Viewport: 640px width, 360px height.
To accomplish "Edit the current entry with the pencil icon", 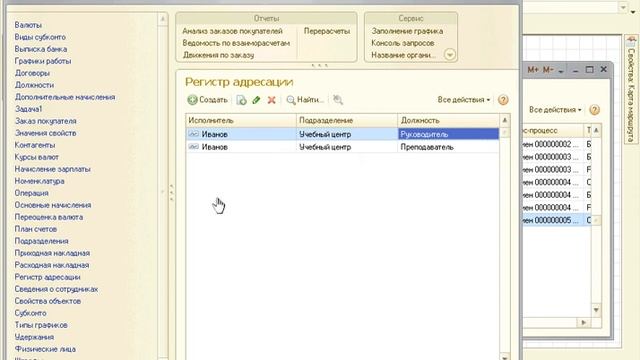I will [x=256, y=100].
